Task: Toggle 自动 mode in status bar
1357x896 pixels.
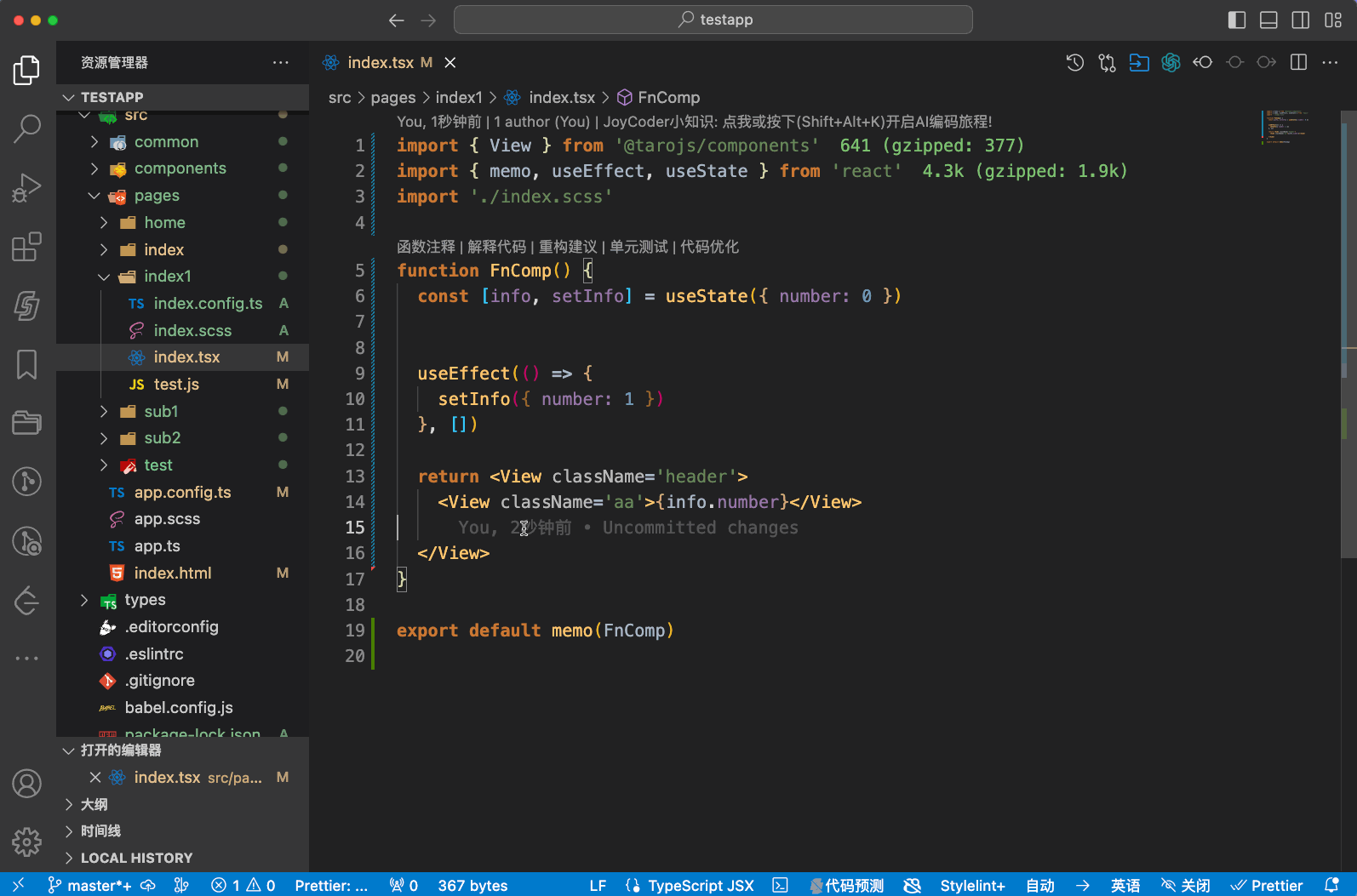Action: tap(1040, 885)
